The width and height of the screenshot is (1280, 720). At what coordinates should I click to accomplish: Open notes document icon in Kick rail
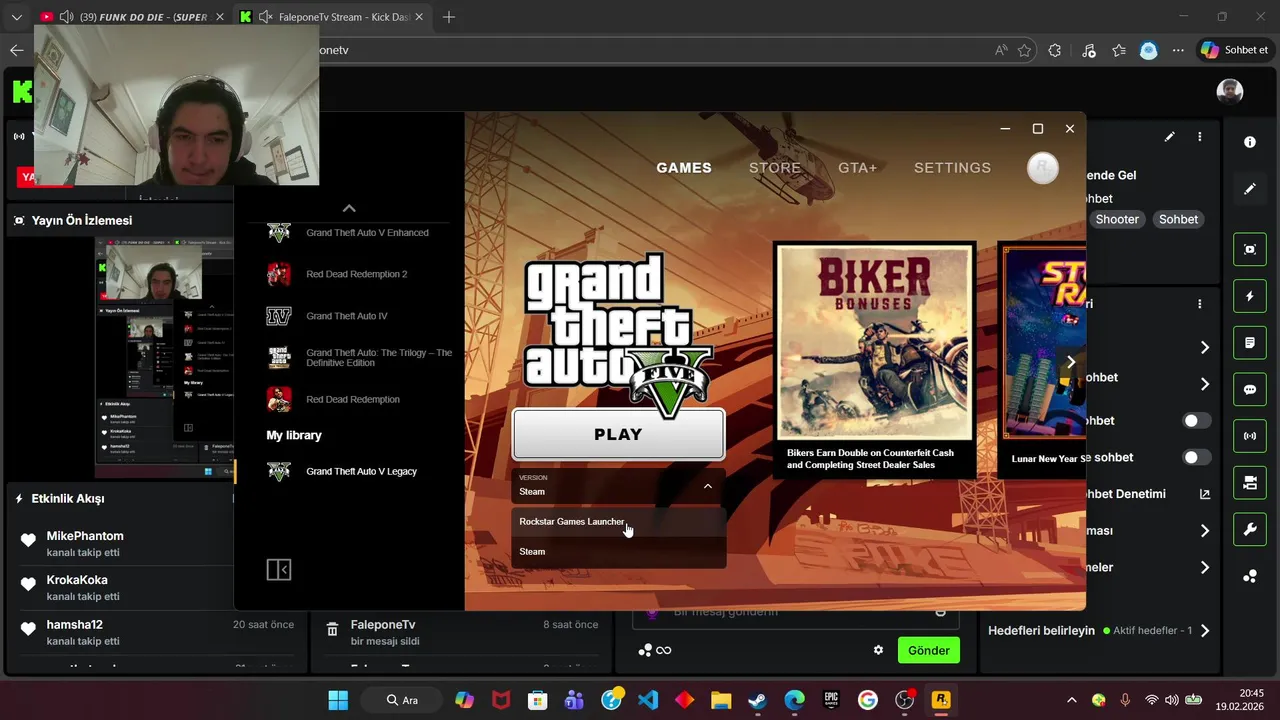click(x=1250, y=343)
